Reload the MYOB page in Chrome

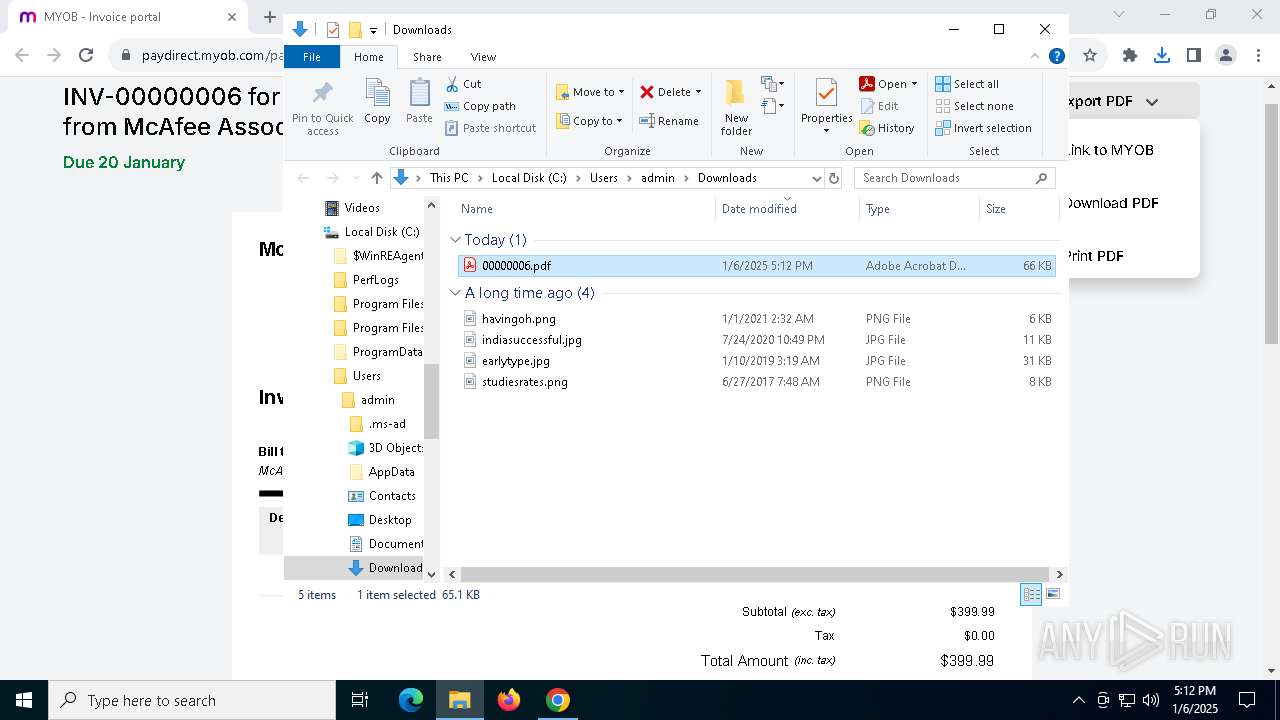pyautogui.click(x=86, y=56)
